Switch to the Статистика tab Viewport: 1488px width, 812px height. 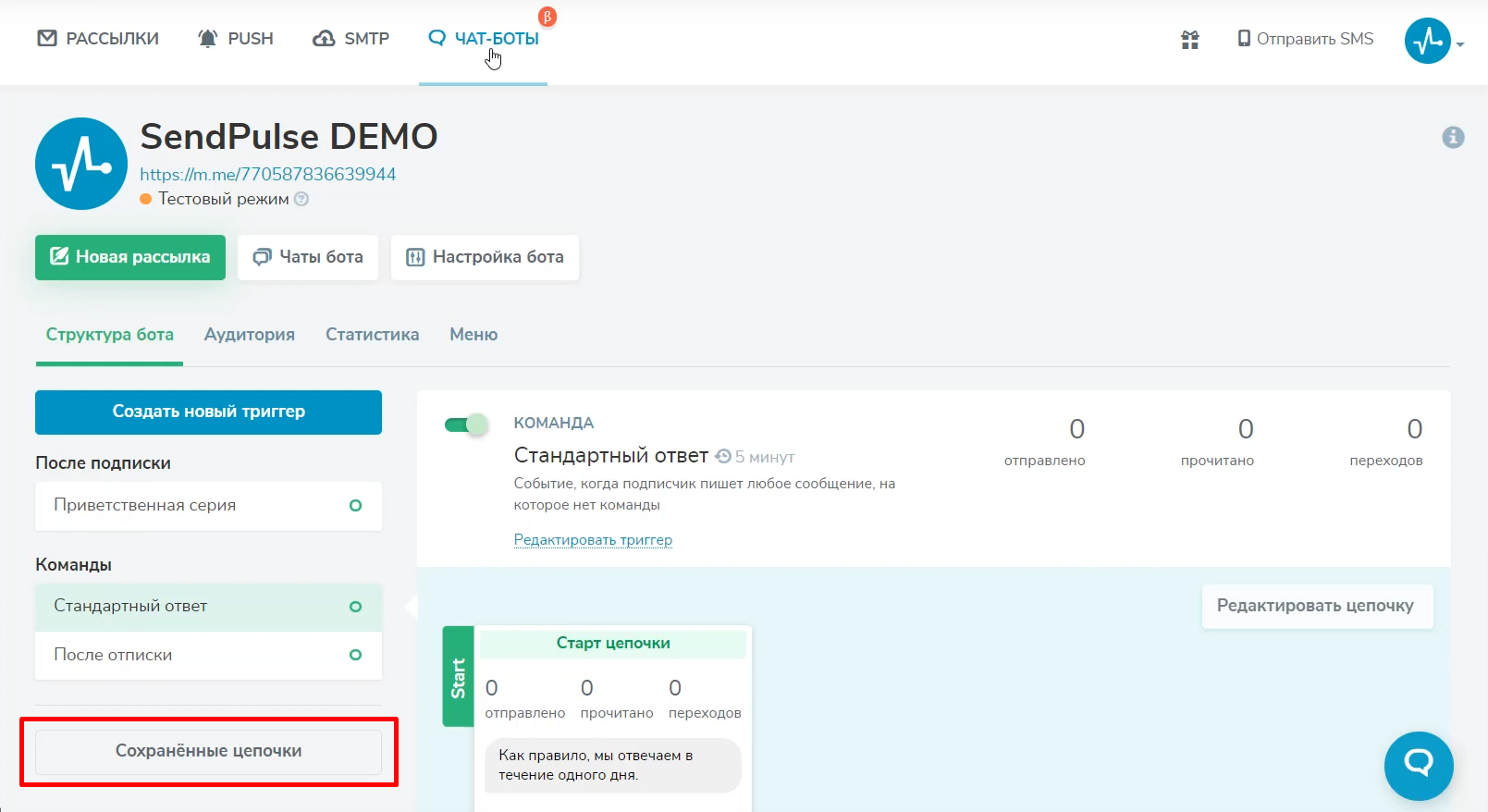click(x=373, y=335)
